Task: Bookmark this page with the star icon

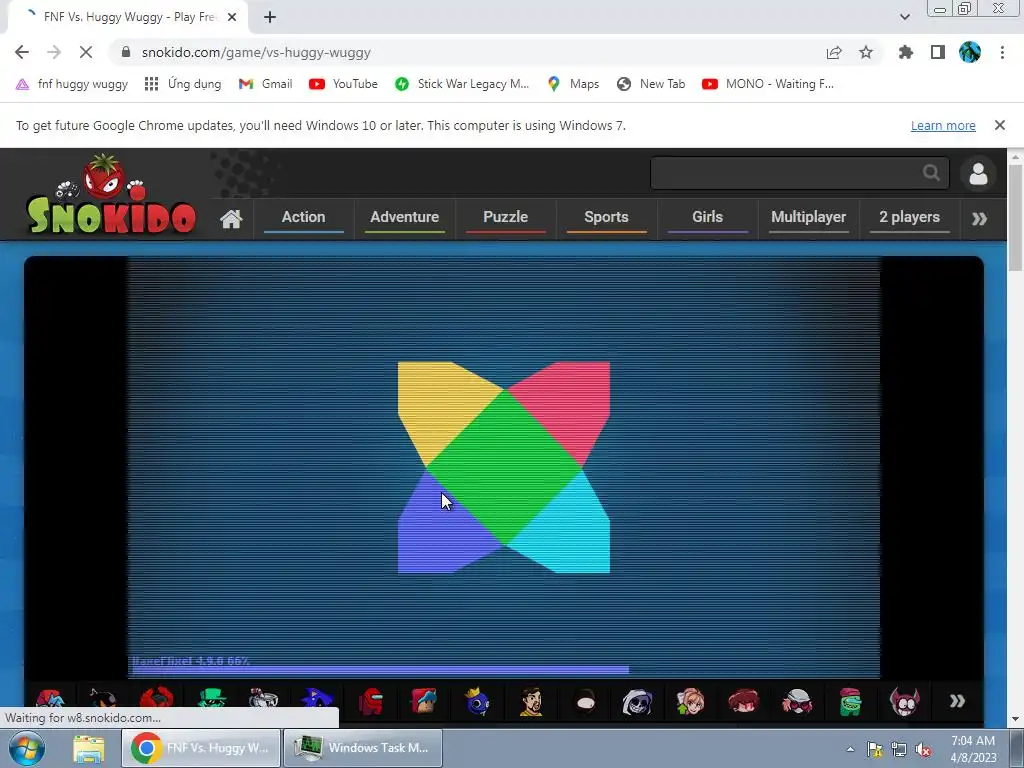Action: tap(866, 52)
